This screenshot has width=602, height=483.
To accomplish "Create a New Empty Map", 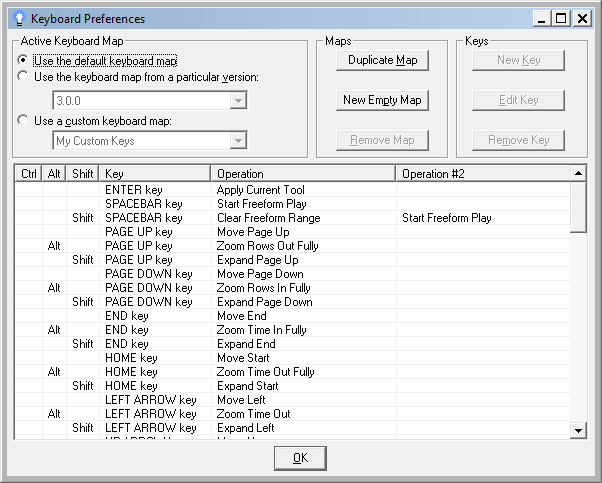I will pos(382,100).
